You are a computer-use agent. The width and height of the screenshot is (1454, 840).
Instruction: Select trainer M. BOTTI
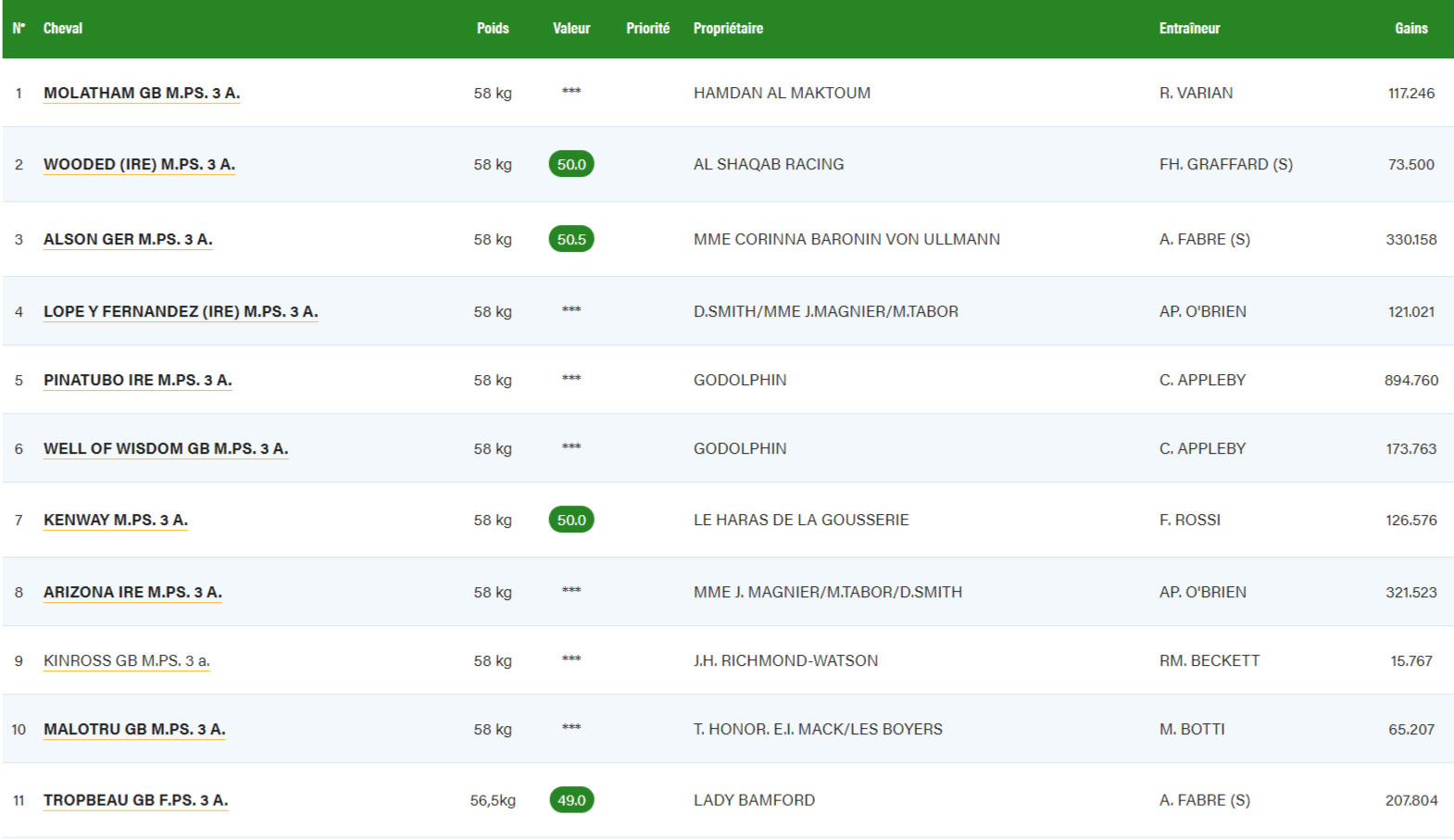coord(1192,730)
